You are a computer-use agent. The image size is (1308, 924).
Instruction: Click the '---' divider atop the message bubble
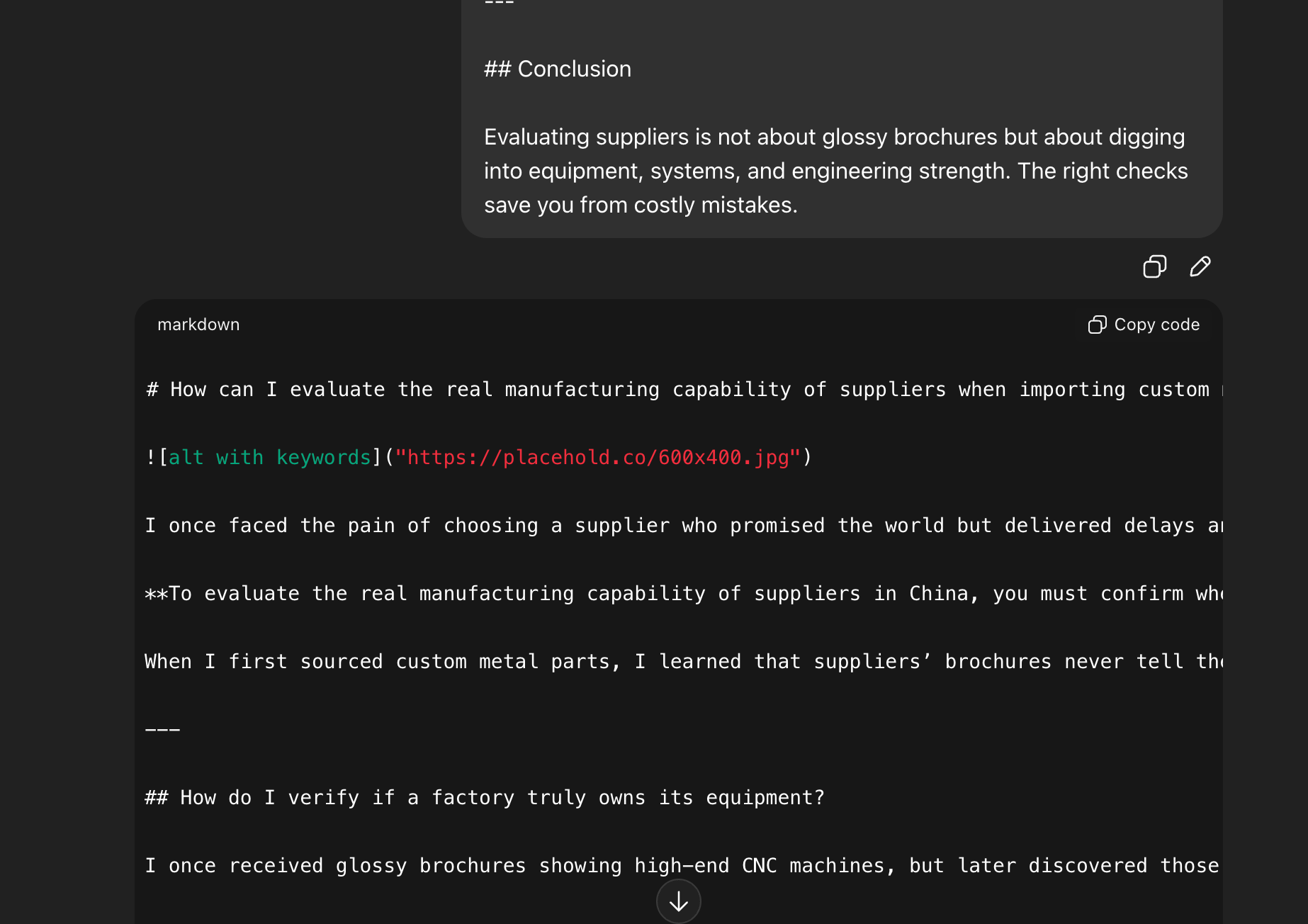coord(499,4)
